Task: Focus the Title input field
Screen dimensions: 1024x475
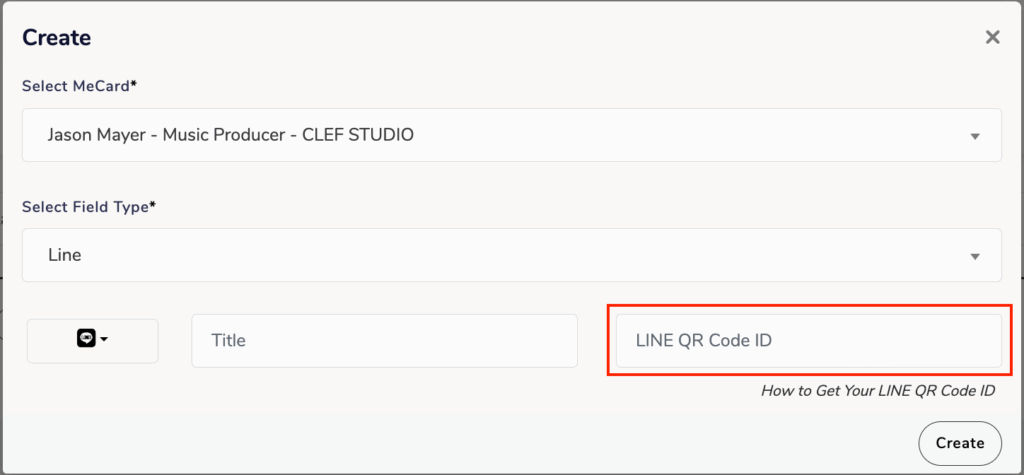Action: pyautogui.click(x=384, y=340)
